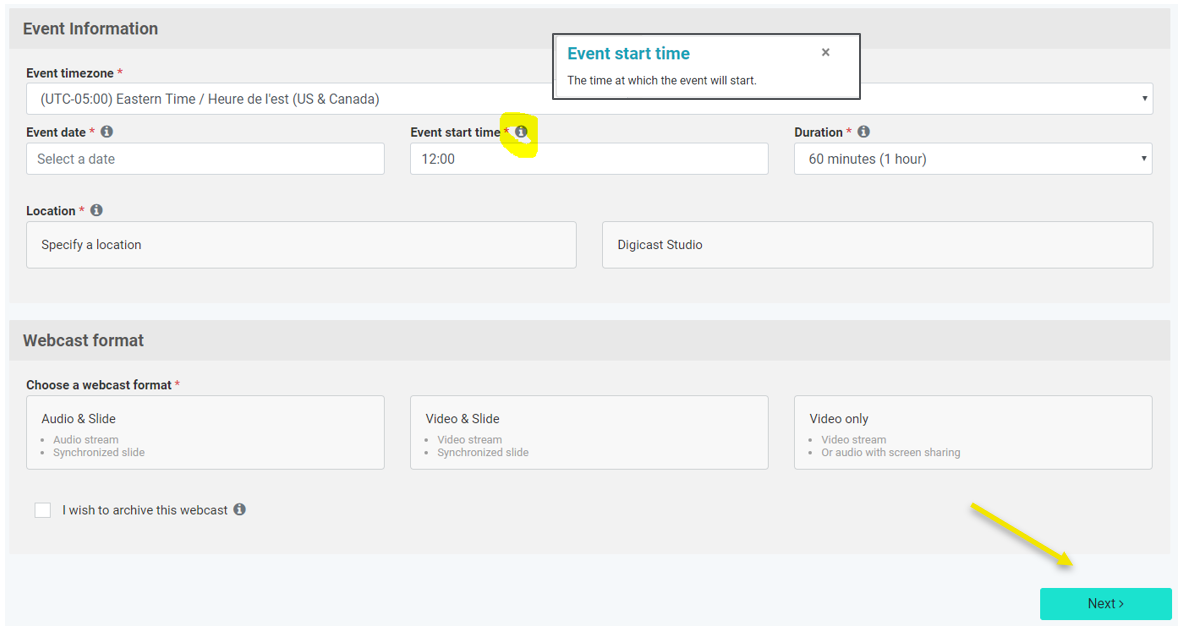
Task: Click the Event start time input showing 12:00
Action: [x=589, y=159]
